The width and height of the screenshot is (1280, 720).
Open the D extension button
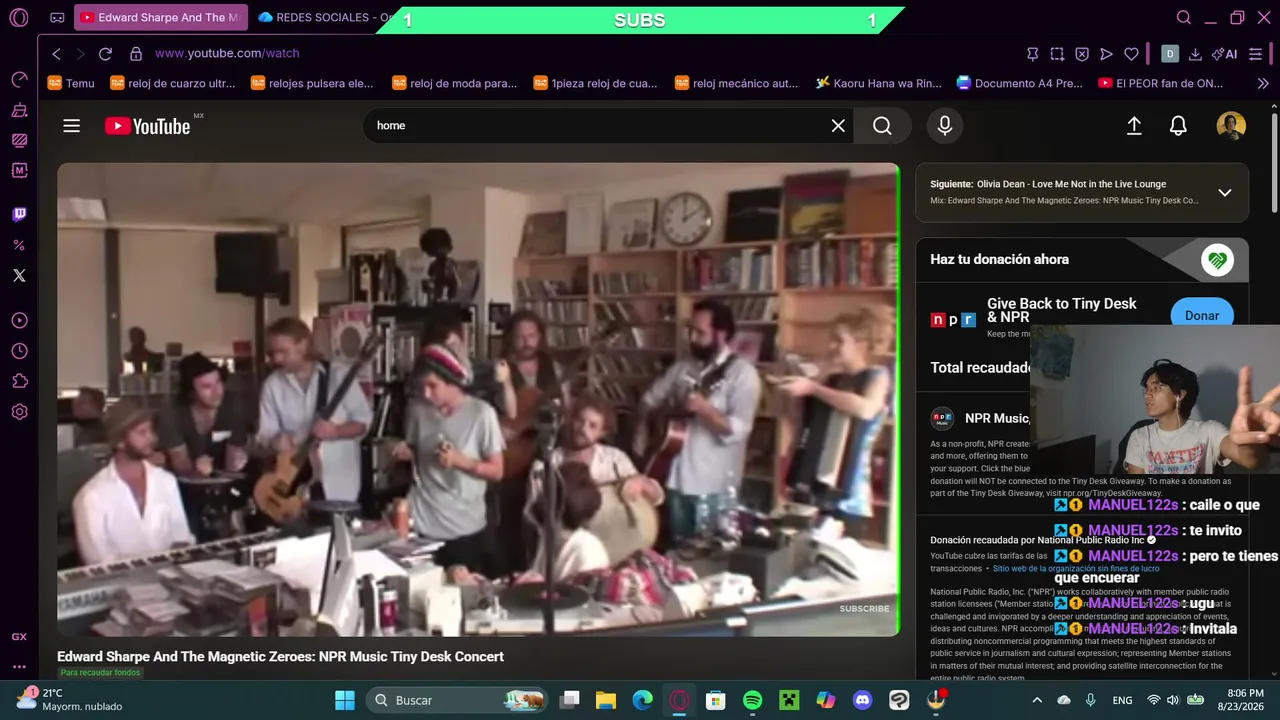pyautogui.click(x=1170, y=54)
